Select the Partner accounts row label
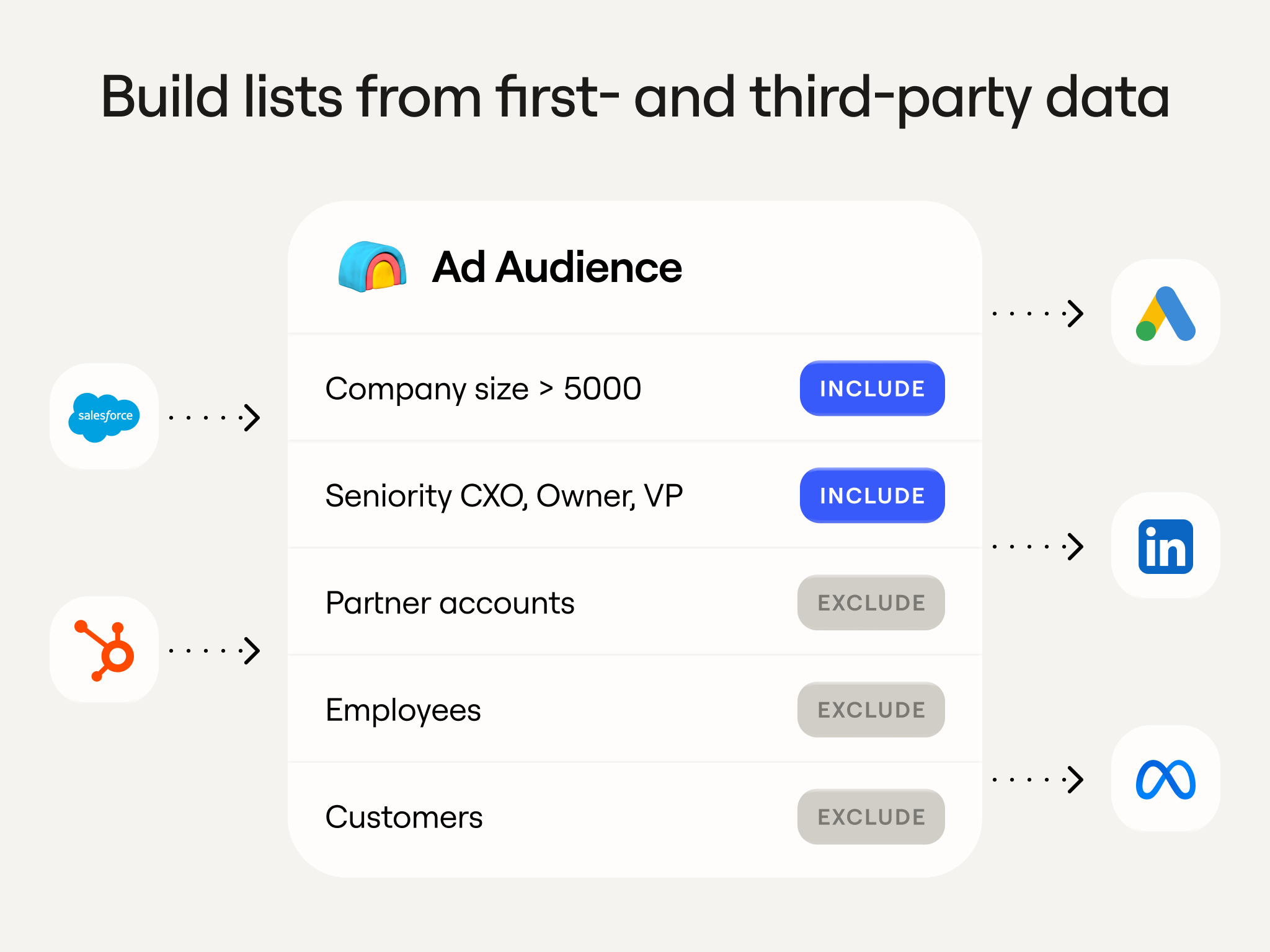The width and height of the screenshot is (1270, 952). (450, 603)
